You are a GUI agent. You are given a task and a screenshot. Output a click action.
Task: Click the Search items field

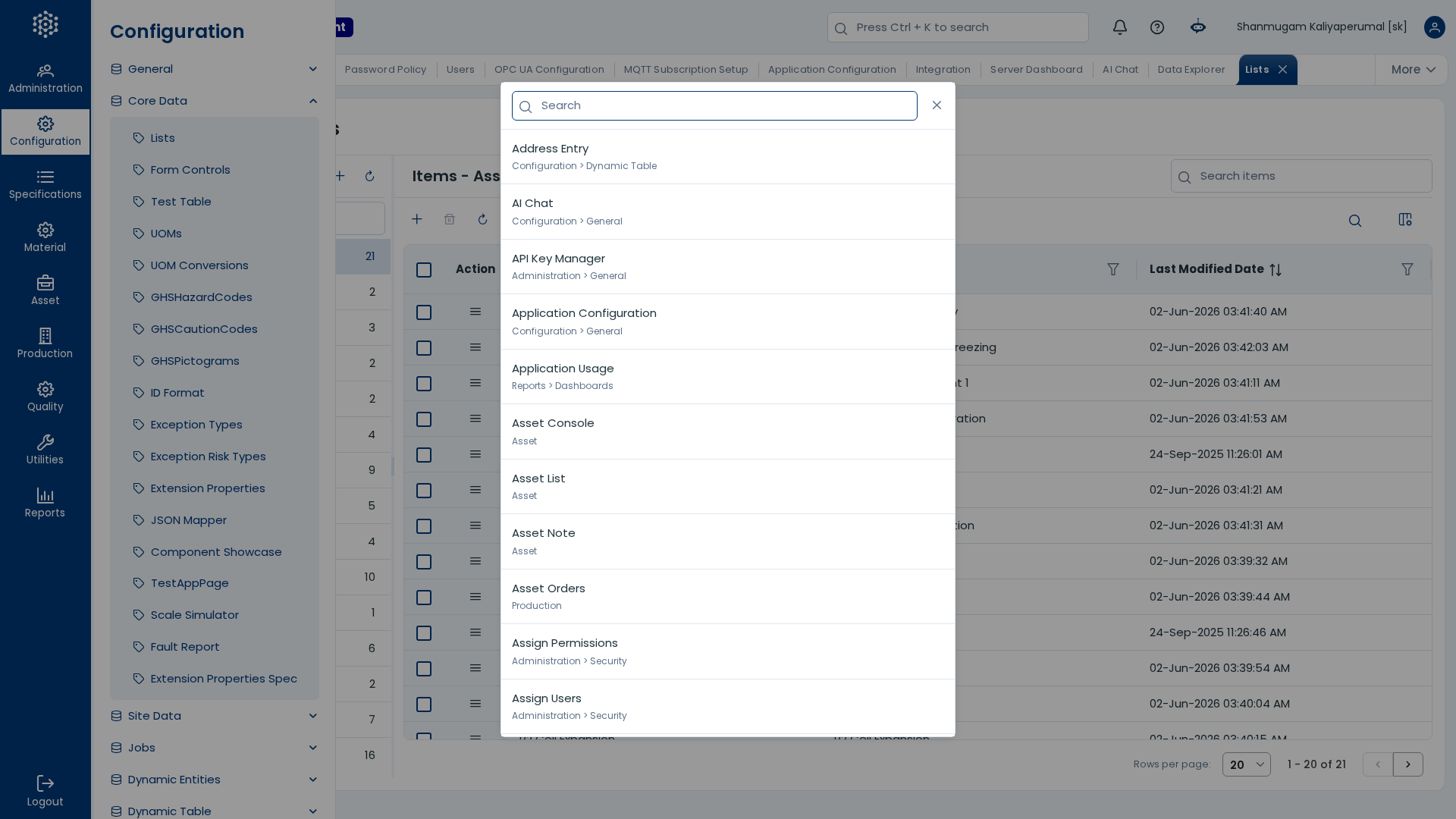click(x=1301, y=176)
